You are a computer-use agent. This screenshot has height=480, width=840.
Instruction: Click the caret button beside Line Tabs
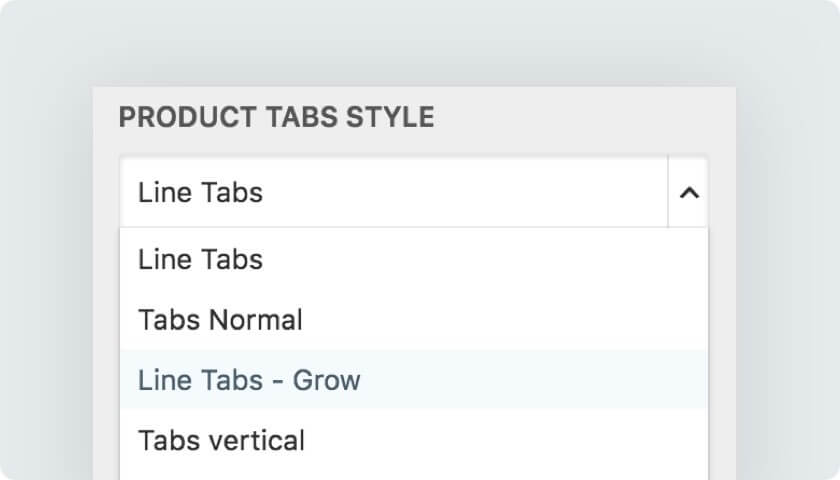click(x=689, y=192)
